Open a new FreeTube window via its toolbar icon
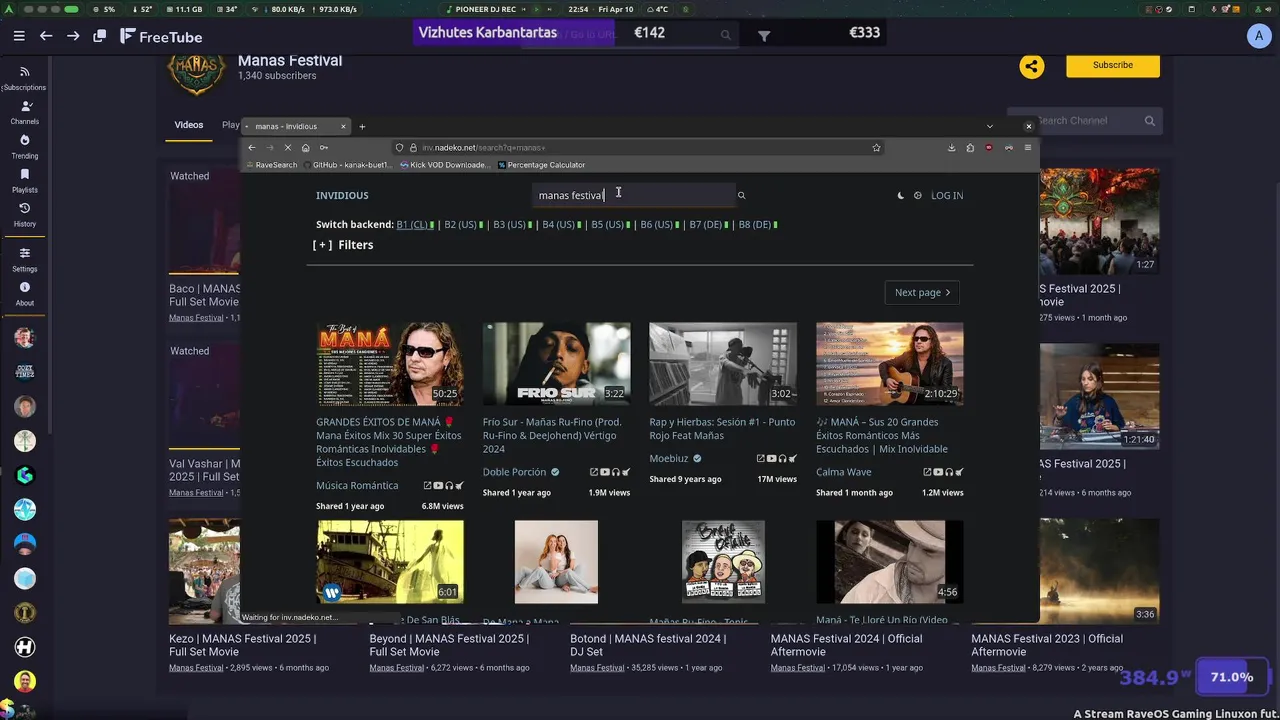 (99, 36)
